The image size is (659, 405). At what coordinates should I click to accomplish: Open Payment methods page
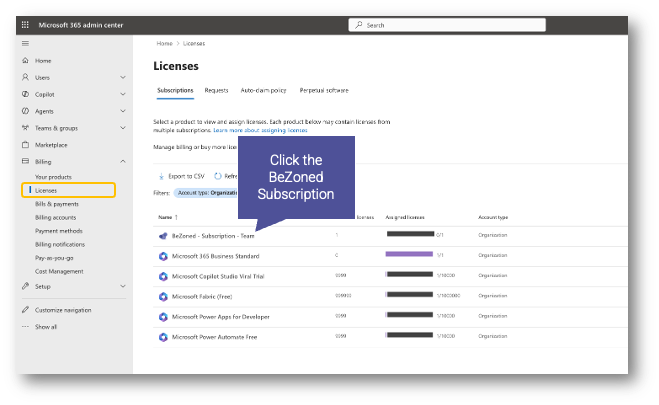[x=59, y=231]
